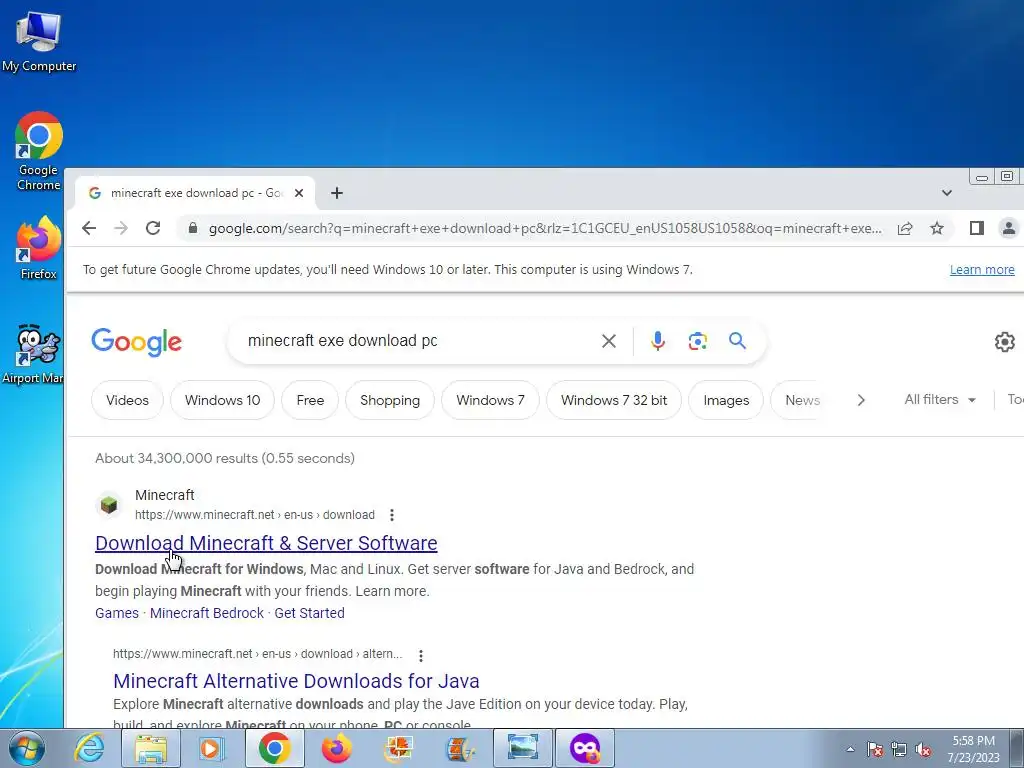Open options for minecraft.net download result
Viewport: 1024px width, 768px height.
[392, 515]
